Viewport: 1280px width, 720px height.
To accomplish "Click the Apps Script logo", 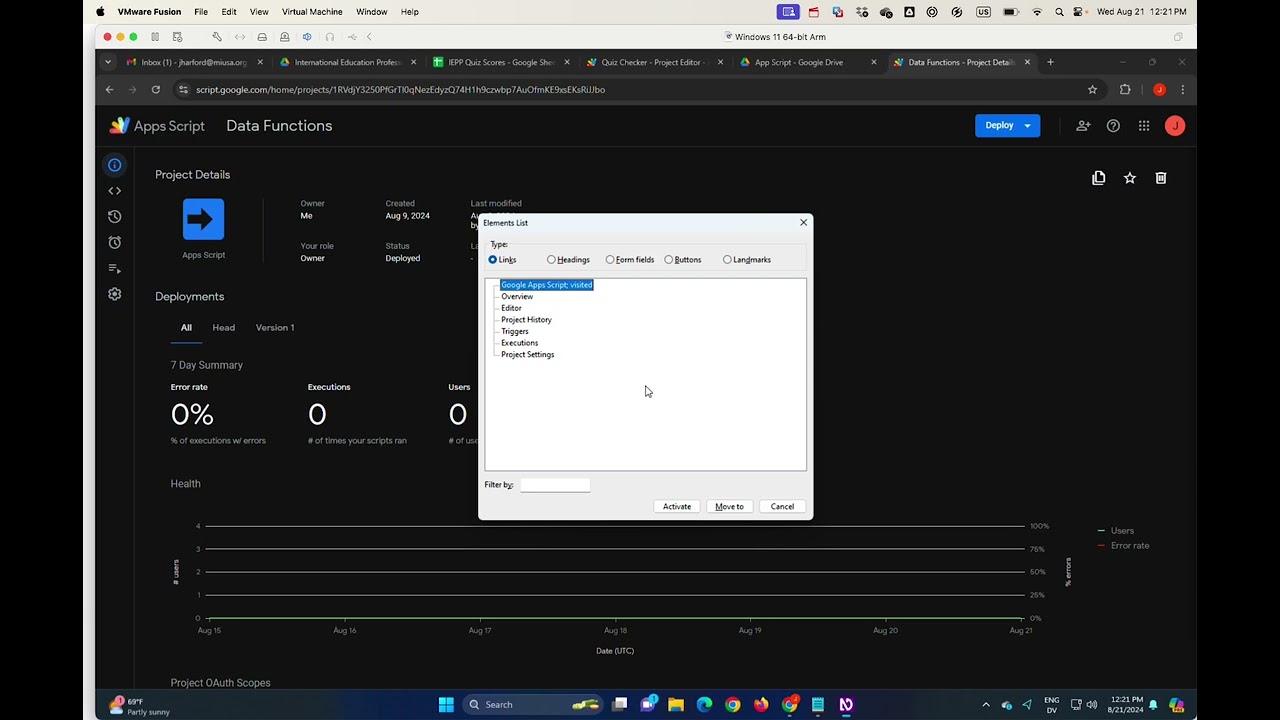I will point(157,126).
